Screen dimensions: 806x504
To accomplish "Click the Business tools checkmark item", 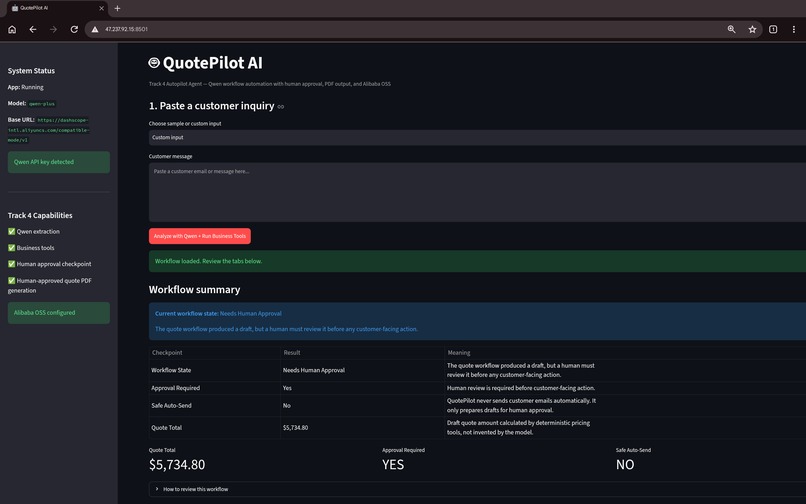I will click(31, 248).
